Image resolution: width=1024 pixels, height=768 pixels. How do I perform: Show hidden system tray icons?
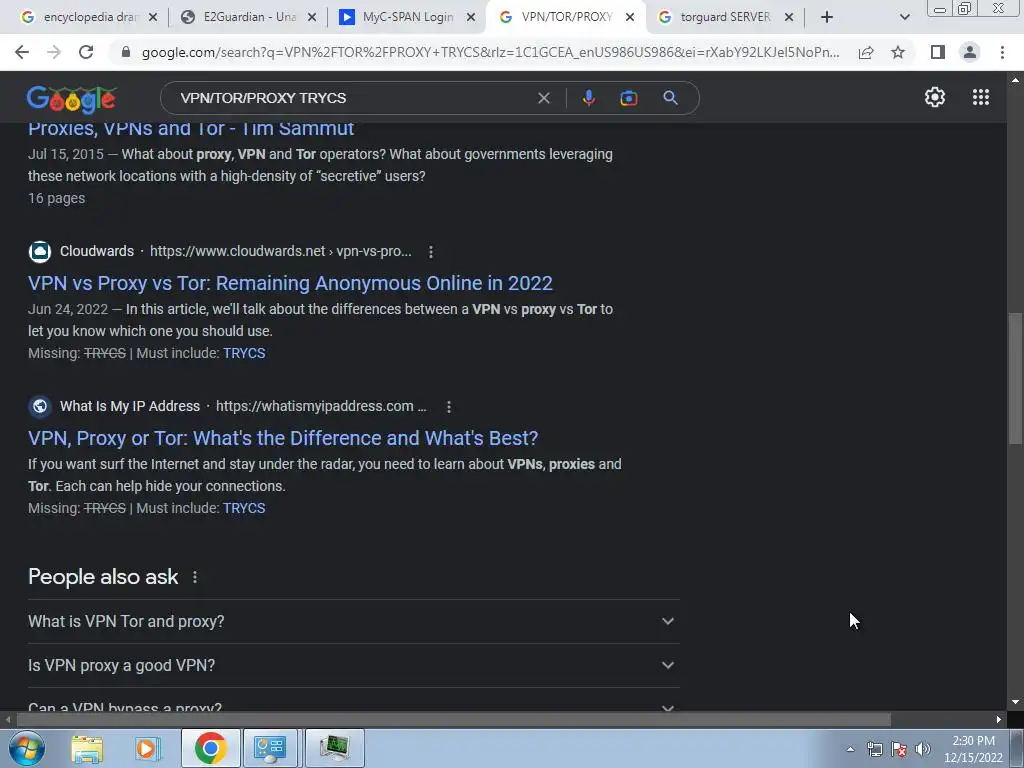[850, 749]
